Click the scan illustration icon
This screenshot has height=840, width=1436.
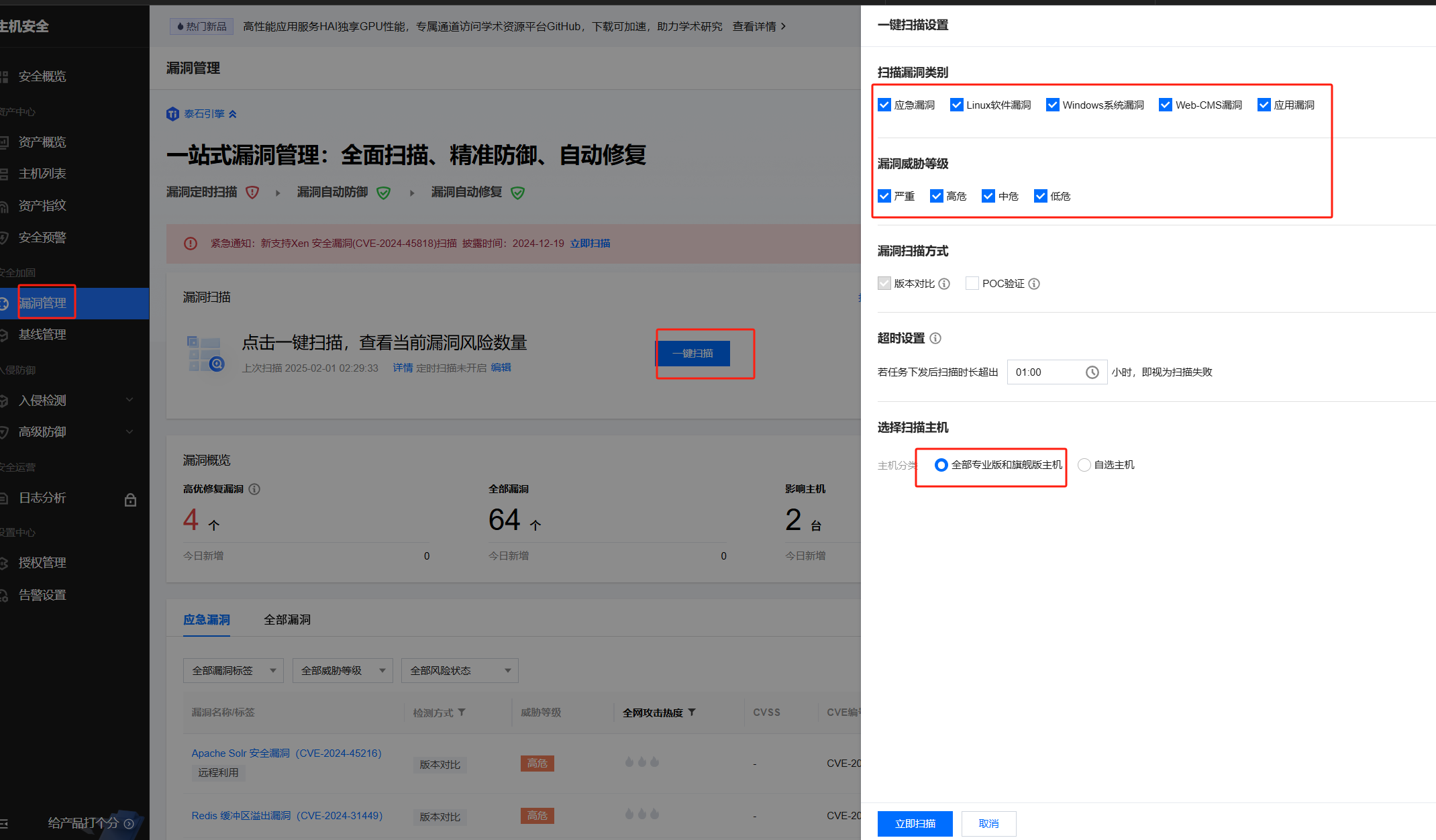pos(205,354)
